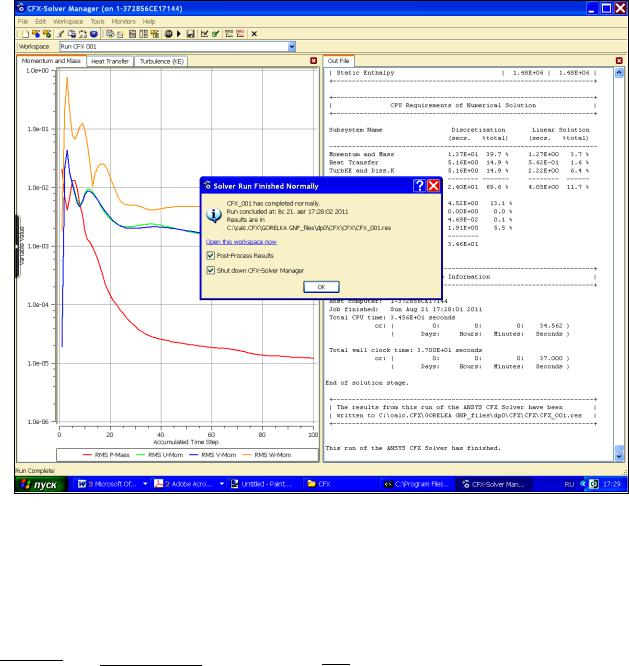Image resolution: width=629 pixels, height=666 pixels.
Task: Click the side-by-side panel layout icon
Action: pyautogui.click(x=144, y=34)
